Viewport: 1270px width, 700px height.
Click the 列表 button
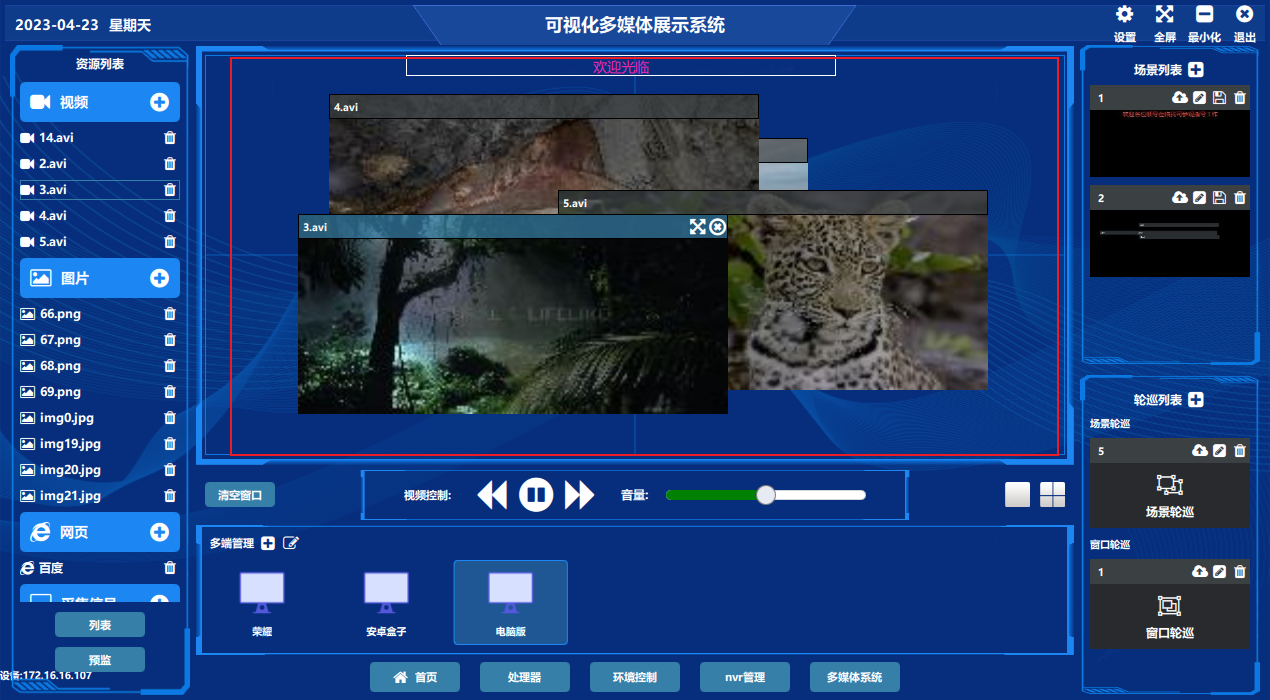coord(100,625)
